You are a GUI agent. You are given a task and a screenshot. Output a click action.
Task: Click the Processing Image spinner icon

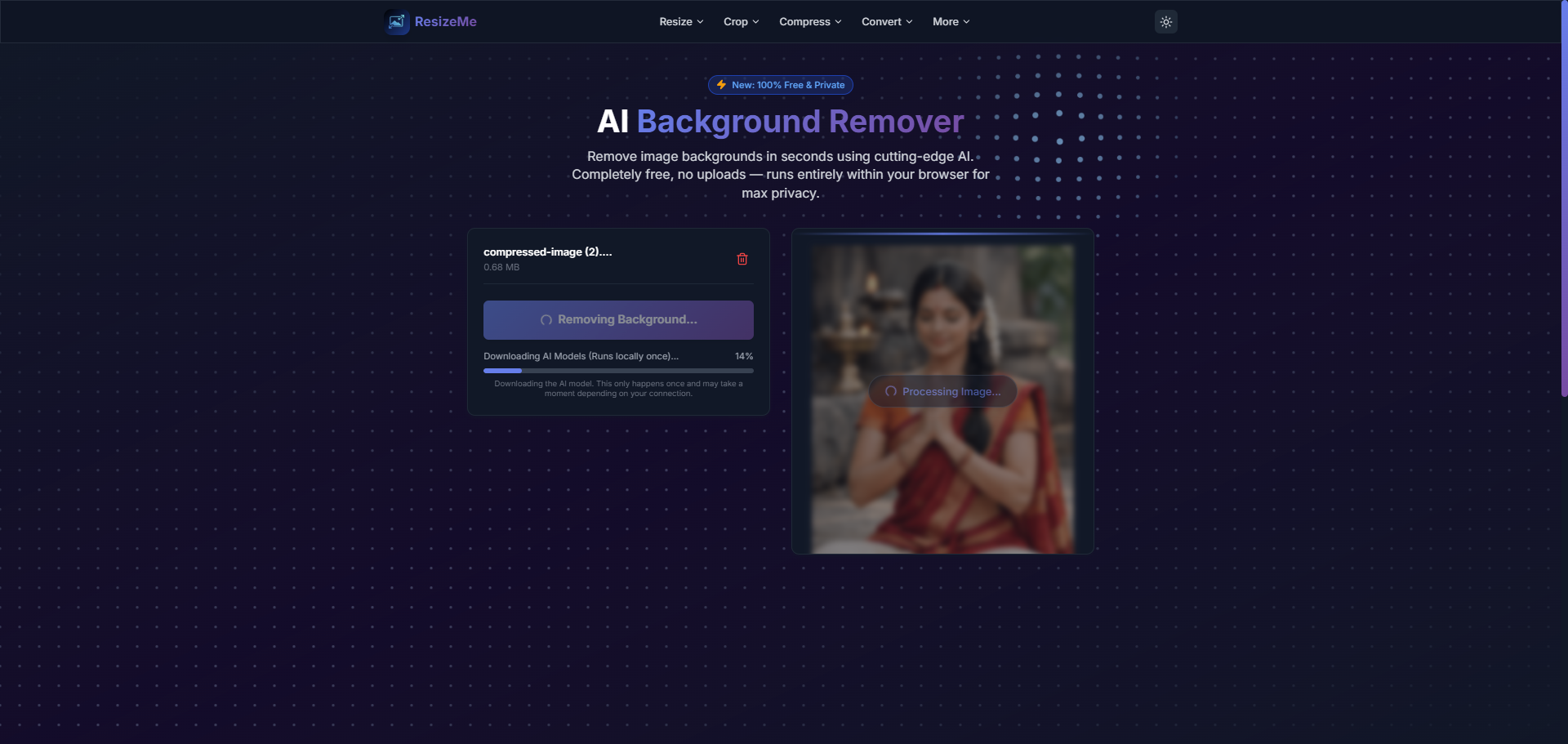click(x=890, y=391)
